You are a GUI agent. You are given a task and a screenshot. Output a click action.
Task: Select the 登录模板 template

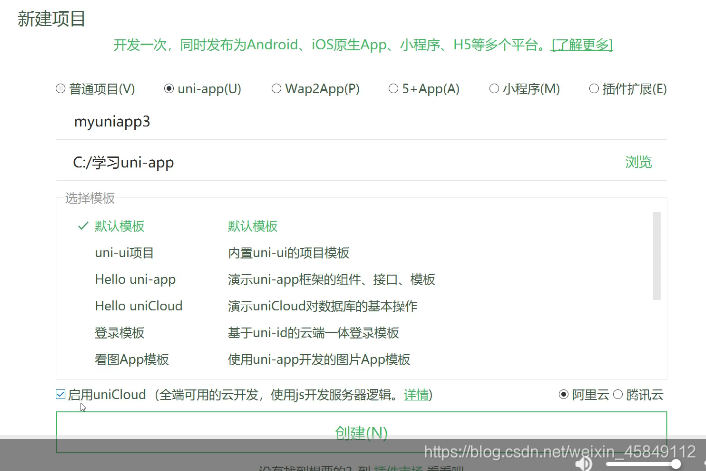119,333
